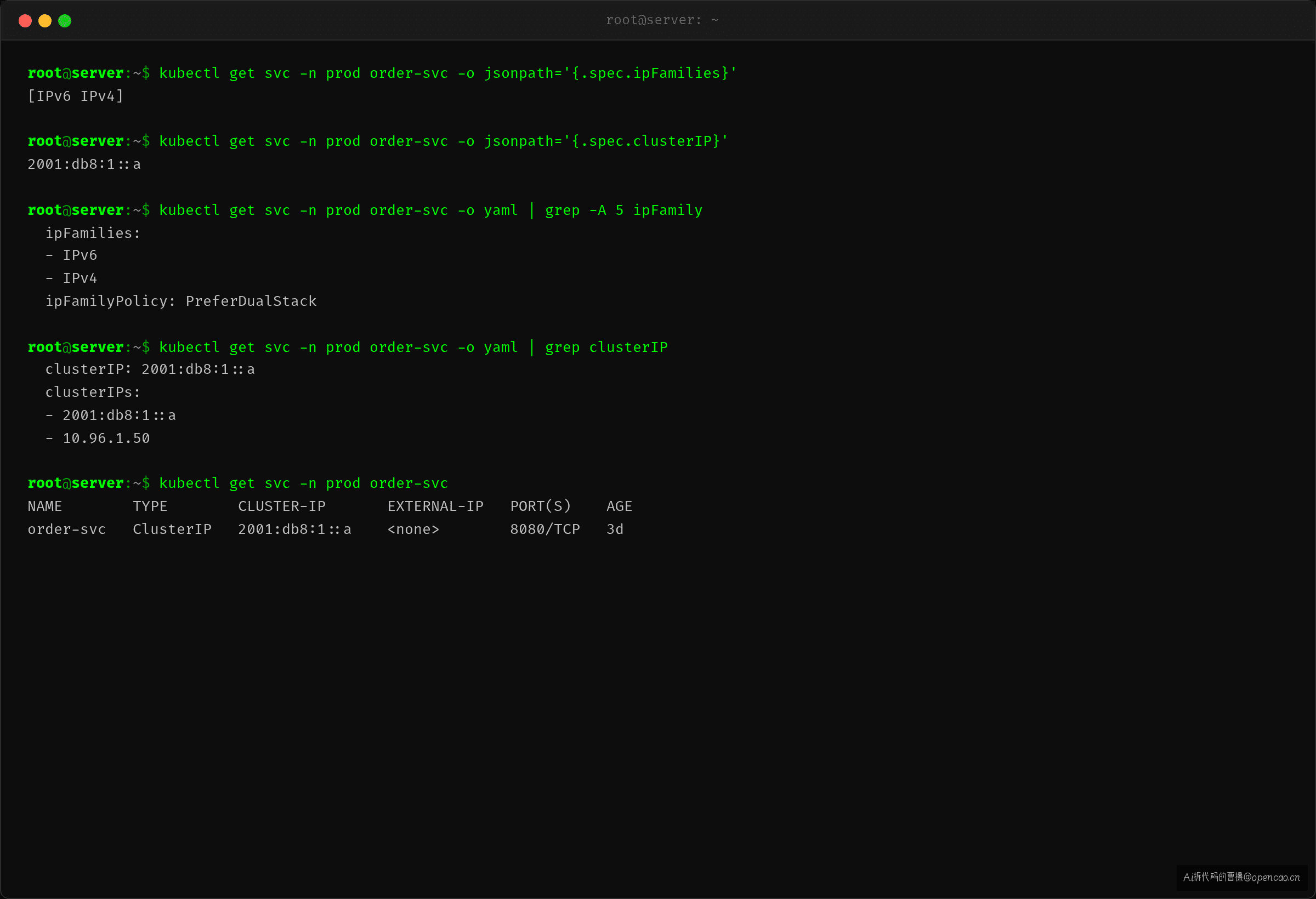This screenshot has width=1316, height=899.
Task: Click the yellow minimize window button
Action: click(45, 21)
